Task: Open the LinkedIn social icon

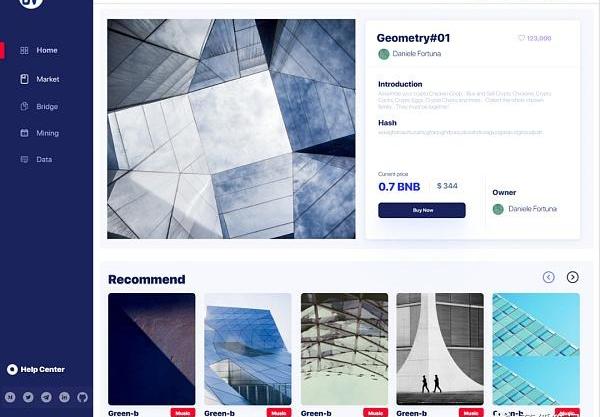Action: click(x=64, y=397)
